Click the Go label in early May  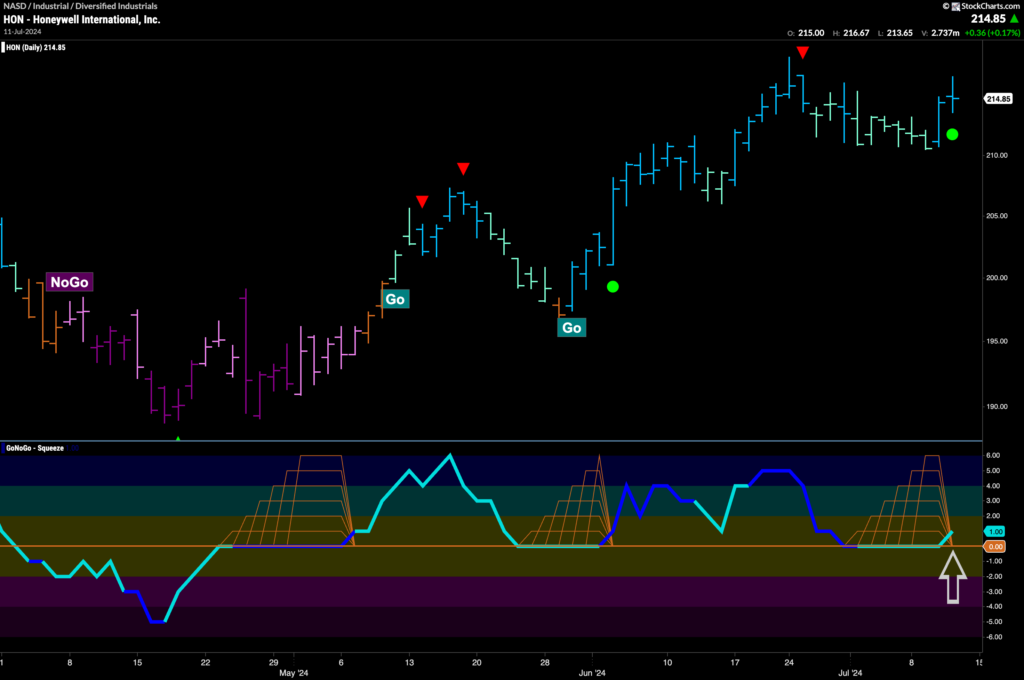tap(395, 298)
